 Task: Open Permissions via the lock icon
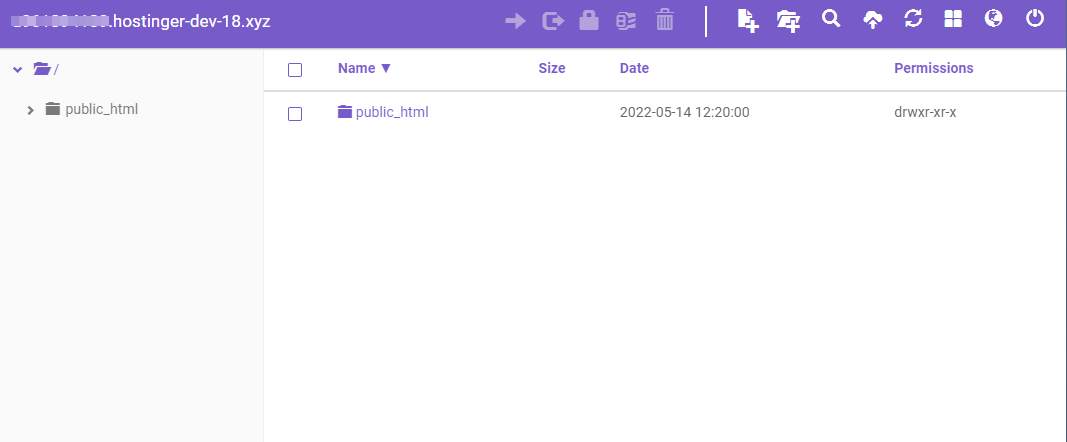[x=589, y=20]
